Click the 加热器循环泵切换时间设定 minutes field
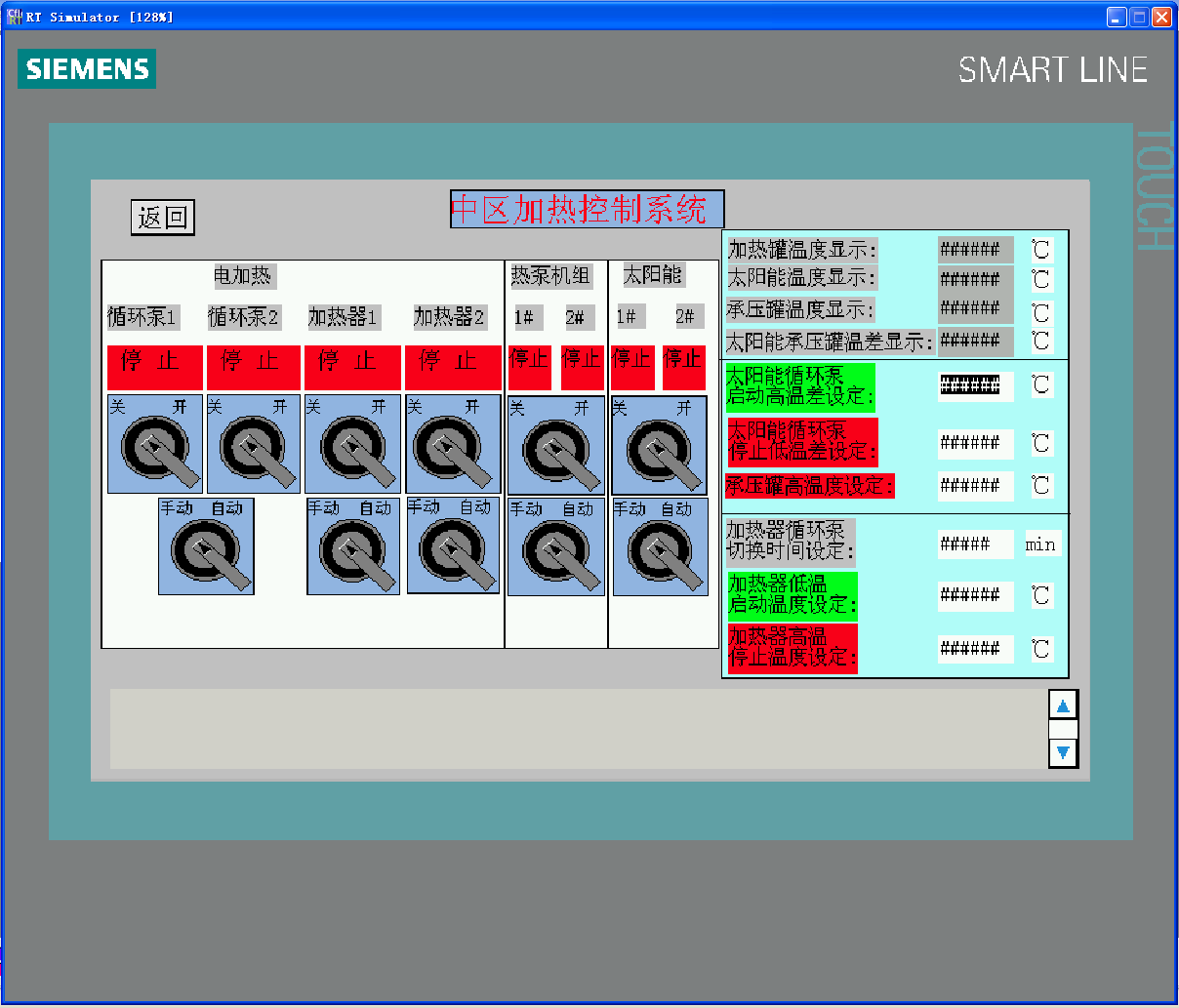 click(974, 544)
